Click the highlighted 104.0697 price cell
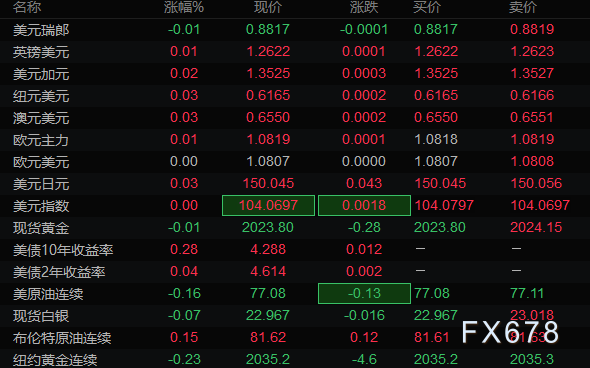Screen dimensions: 590x368 click(x=268, y=205)
